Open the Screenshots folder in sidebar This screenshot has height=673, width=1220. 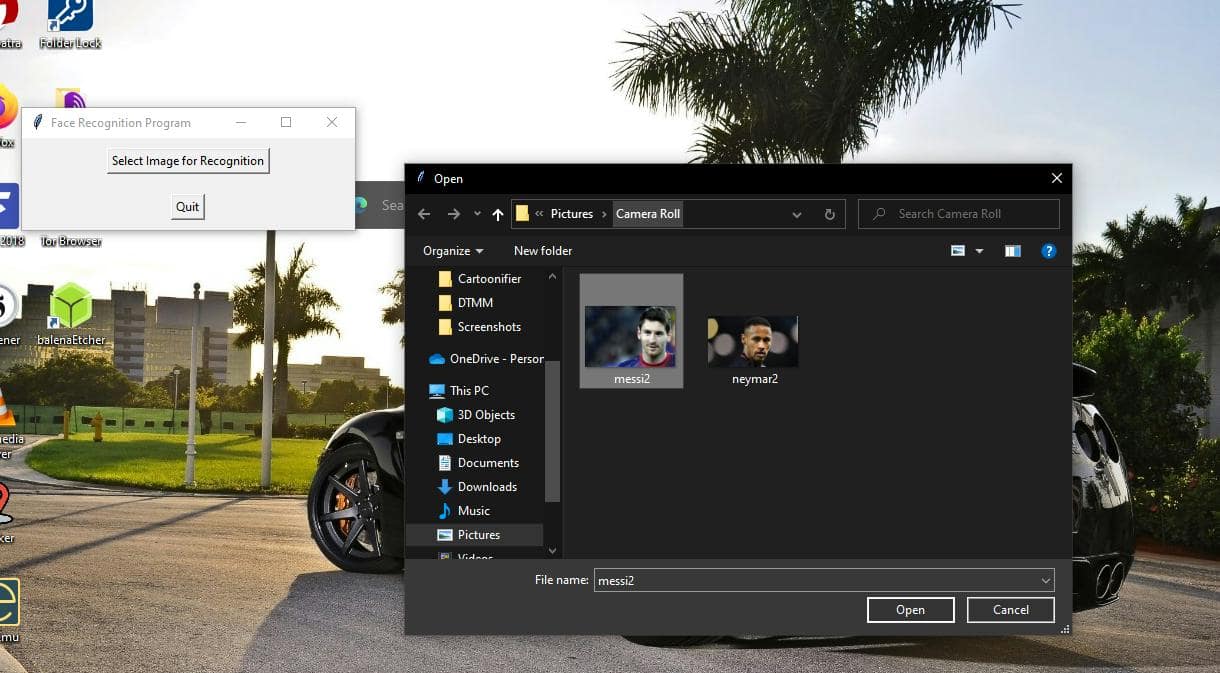479,327
